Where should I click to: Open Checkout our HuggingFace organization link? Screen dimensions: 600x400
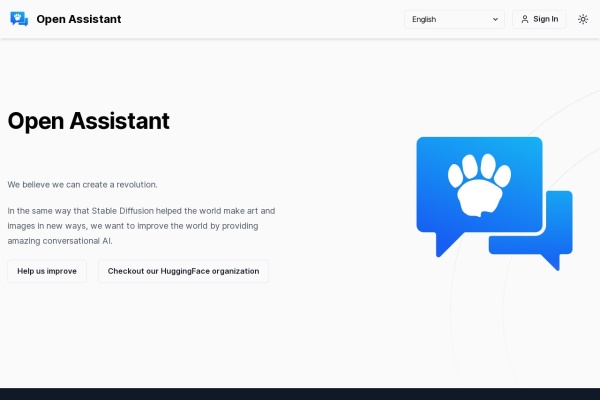183,271
